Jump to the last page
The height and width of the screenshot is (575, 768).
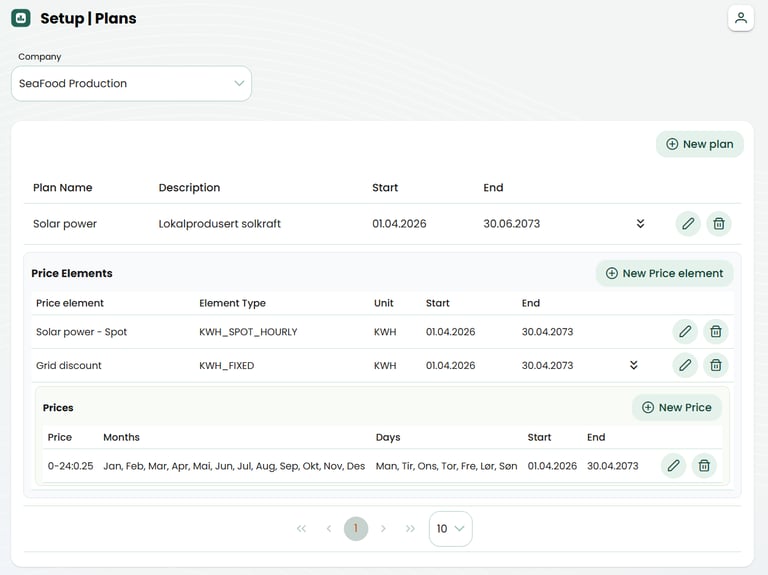coord(410,529)
